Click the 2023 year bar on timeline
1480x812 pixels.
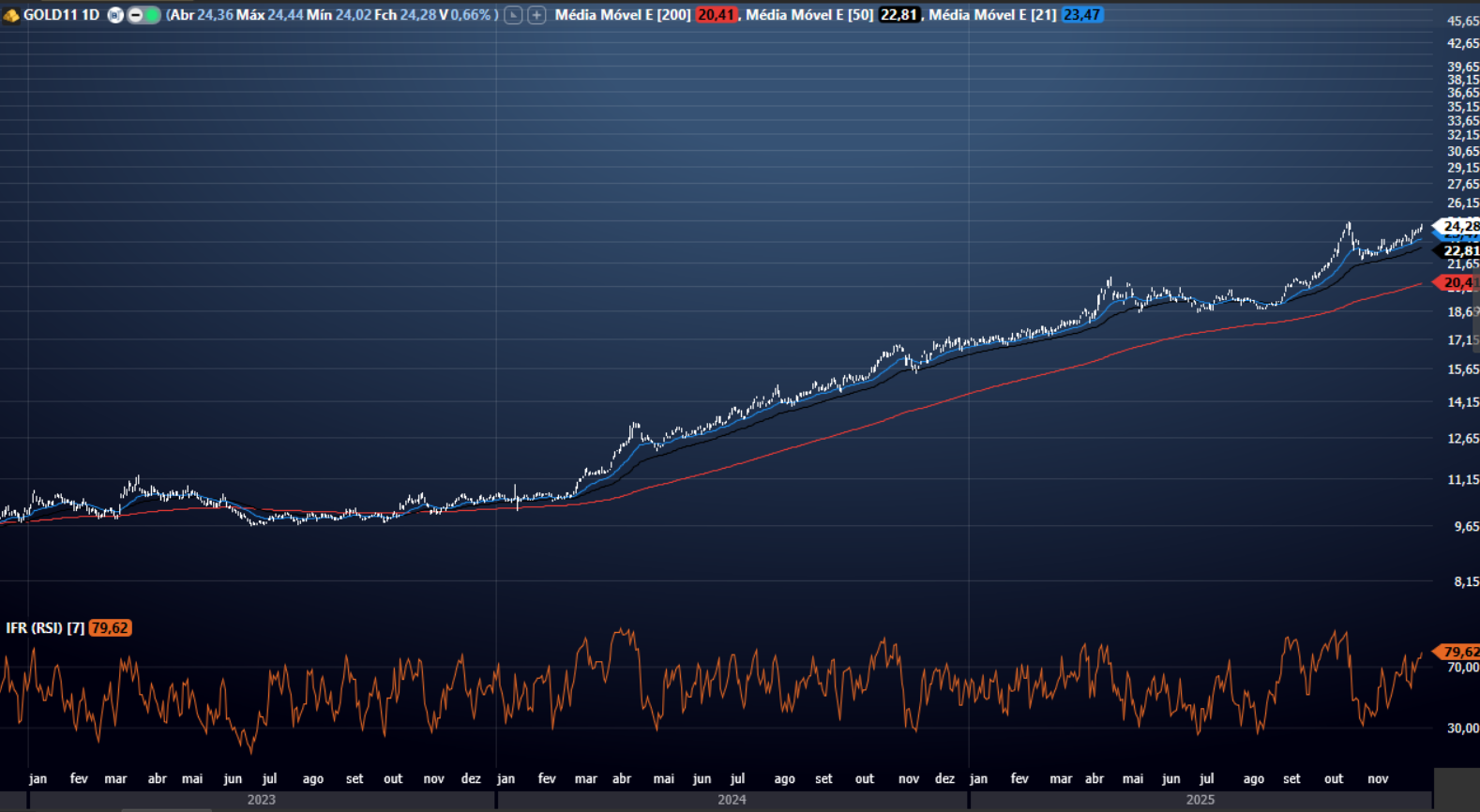click(261, 800)
